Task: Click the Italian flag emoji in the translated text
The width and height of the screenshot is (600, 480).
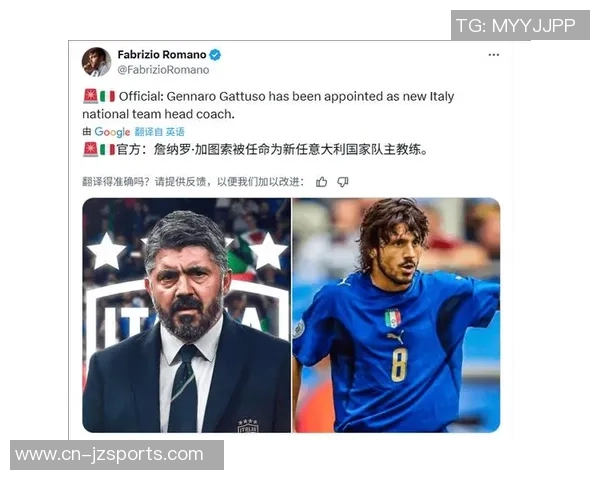Action: pyautogui.click(x=107, y=149)
